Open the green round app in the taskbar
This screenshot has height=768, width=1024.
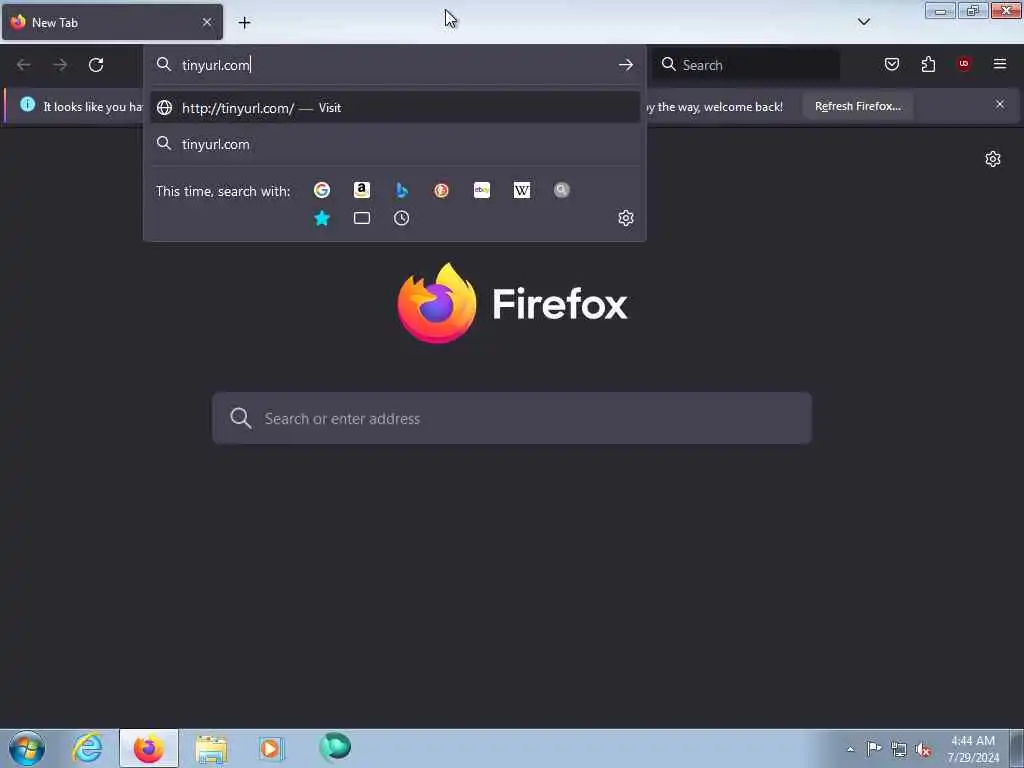pyautogui.click(x=334, y=747)
